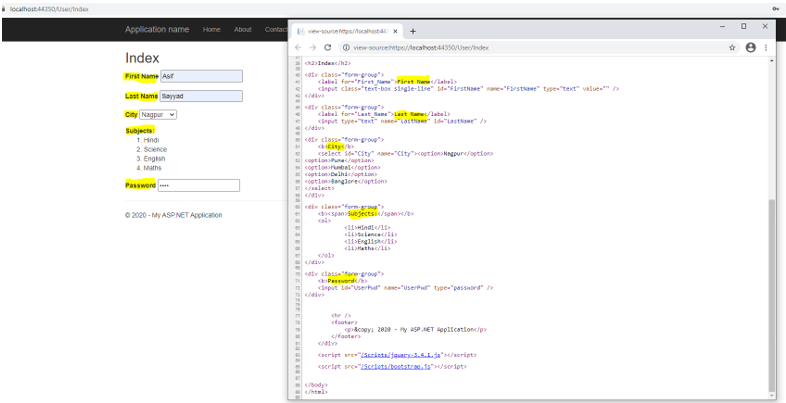
Task: Go back in the view-source browser window
Action: pyautogui.click(x=298, y=48)
